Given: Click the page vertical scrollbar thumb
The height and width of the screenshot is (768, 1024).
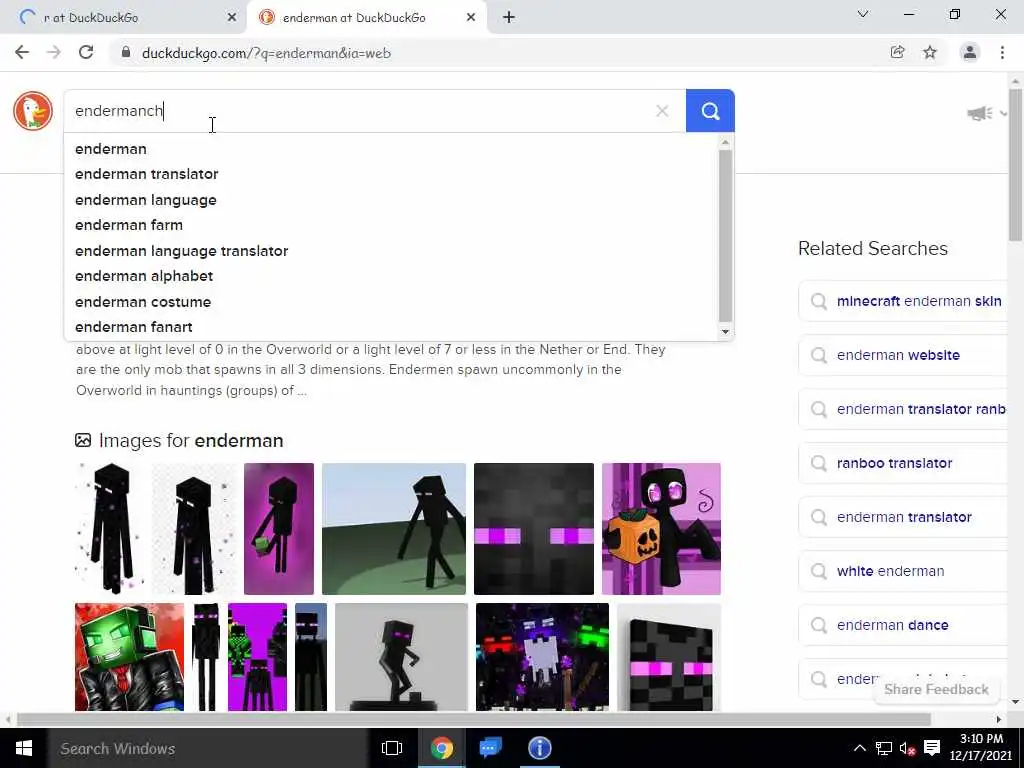Looking at the screenshot, I should 1016,165.
